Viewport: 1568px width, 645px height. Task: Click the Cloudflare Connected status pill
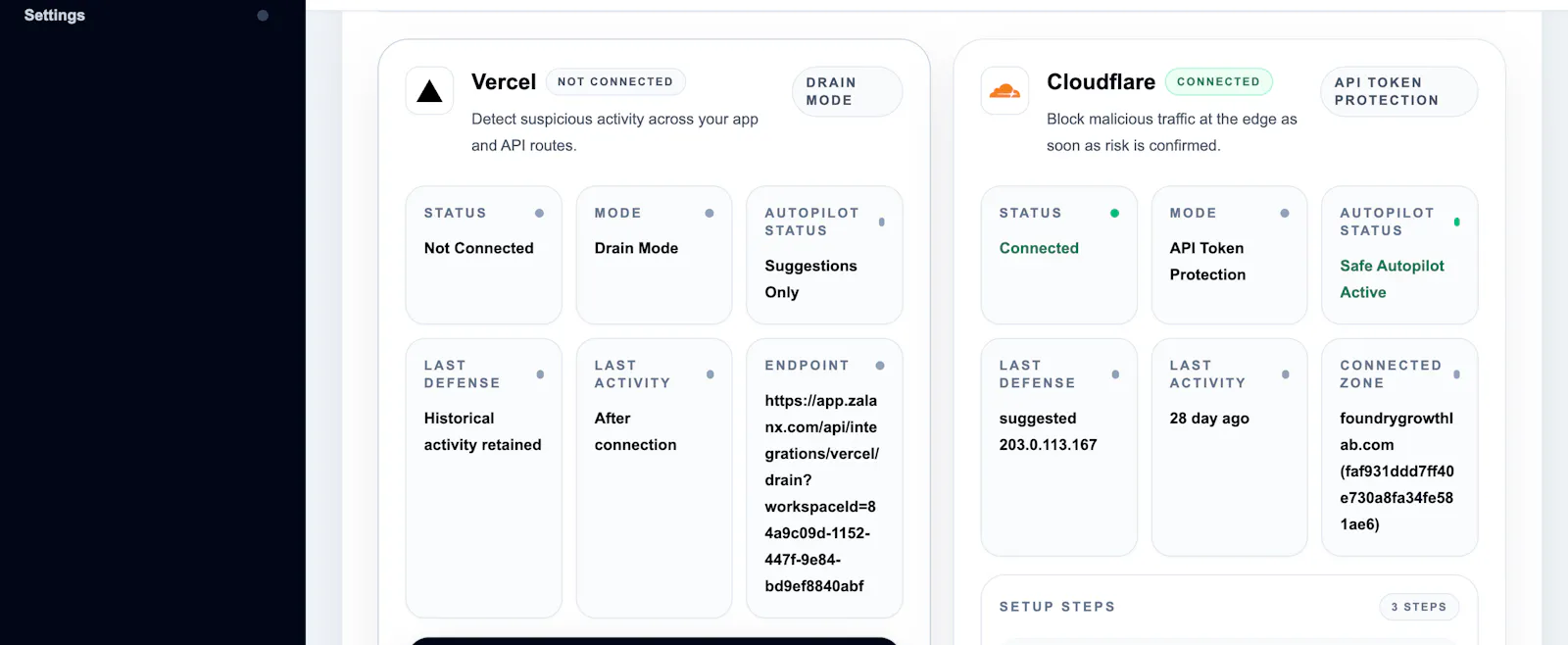pos(1218,81)
